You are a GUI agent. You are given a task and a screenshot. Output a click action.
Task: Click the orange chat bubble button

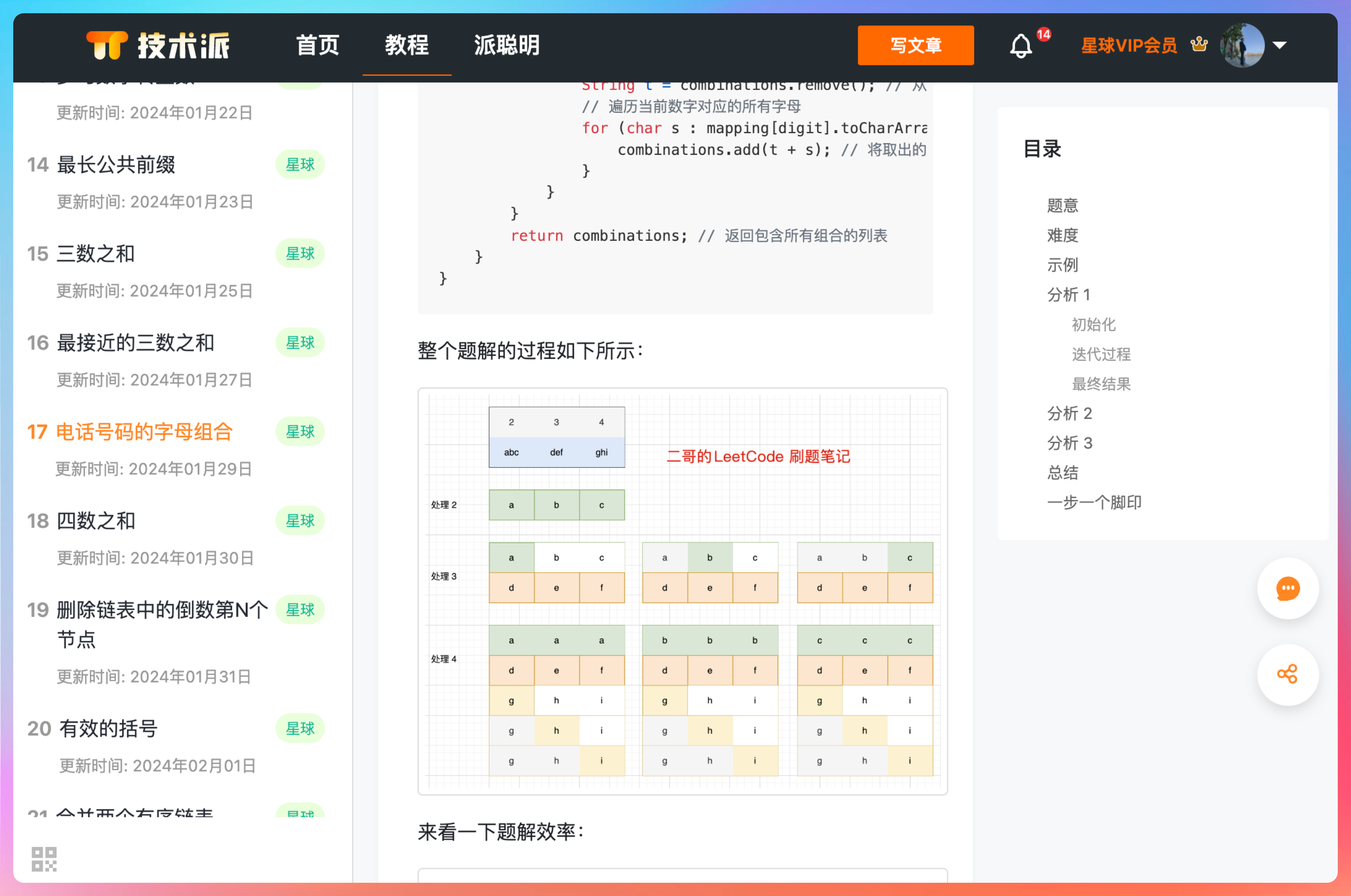tap(1287, 589)
